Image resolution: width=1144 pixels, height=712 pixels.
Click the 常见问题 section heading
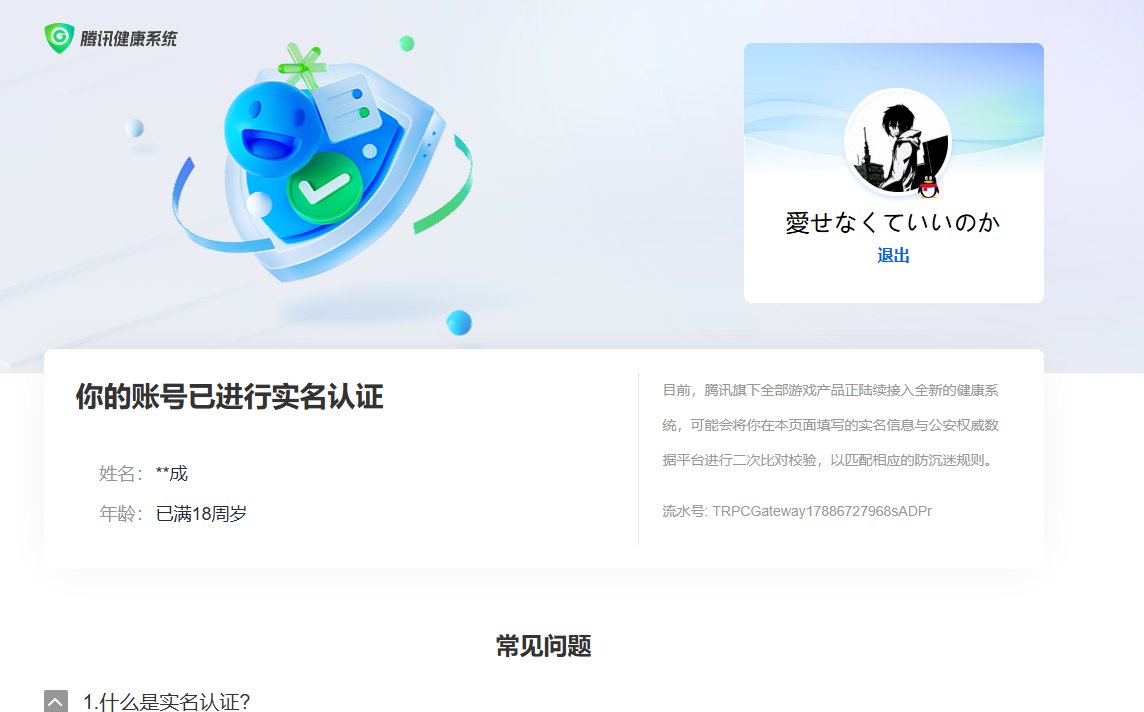544,646
